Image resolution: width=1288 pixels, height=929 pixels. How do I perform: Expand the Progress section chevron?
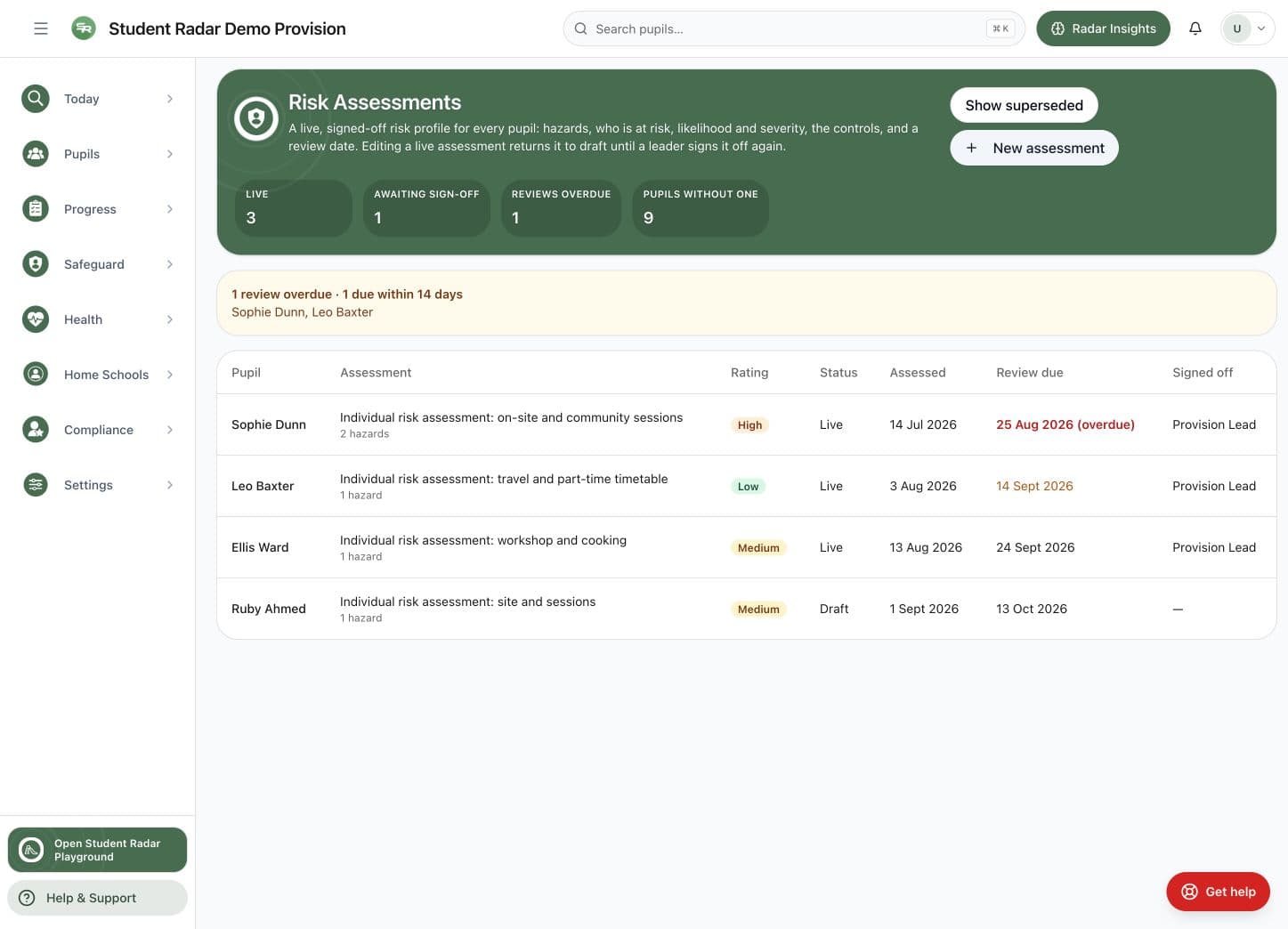169,209
